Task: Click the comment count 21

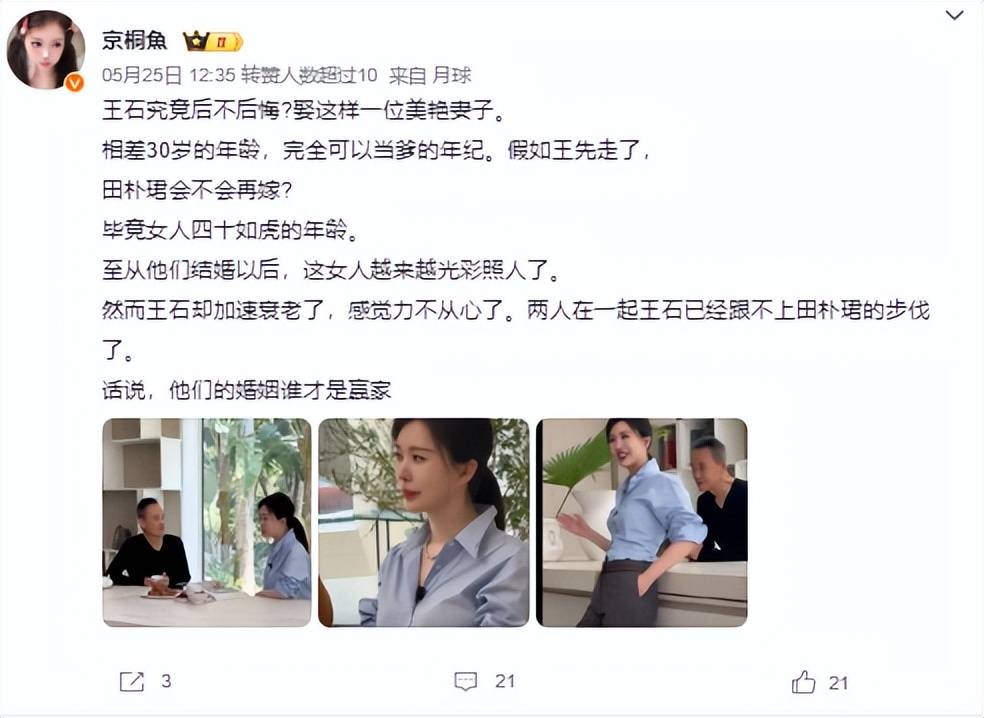Action: click(x=505, y=682)
